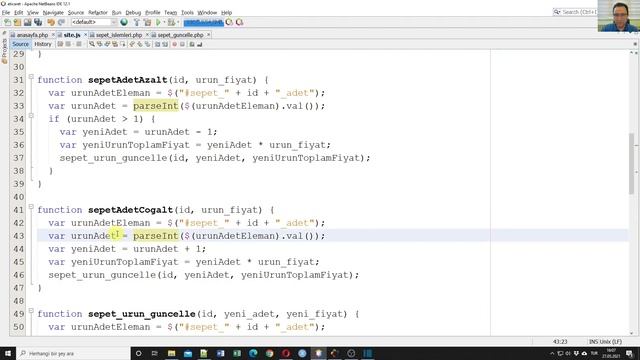Click the Windows Start button
This screenshot has width=640, height=360.
click(x=8, y=353)
